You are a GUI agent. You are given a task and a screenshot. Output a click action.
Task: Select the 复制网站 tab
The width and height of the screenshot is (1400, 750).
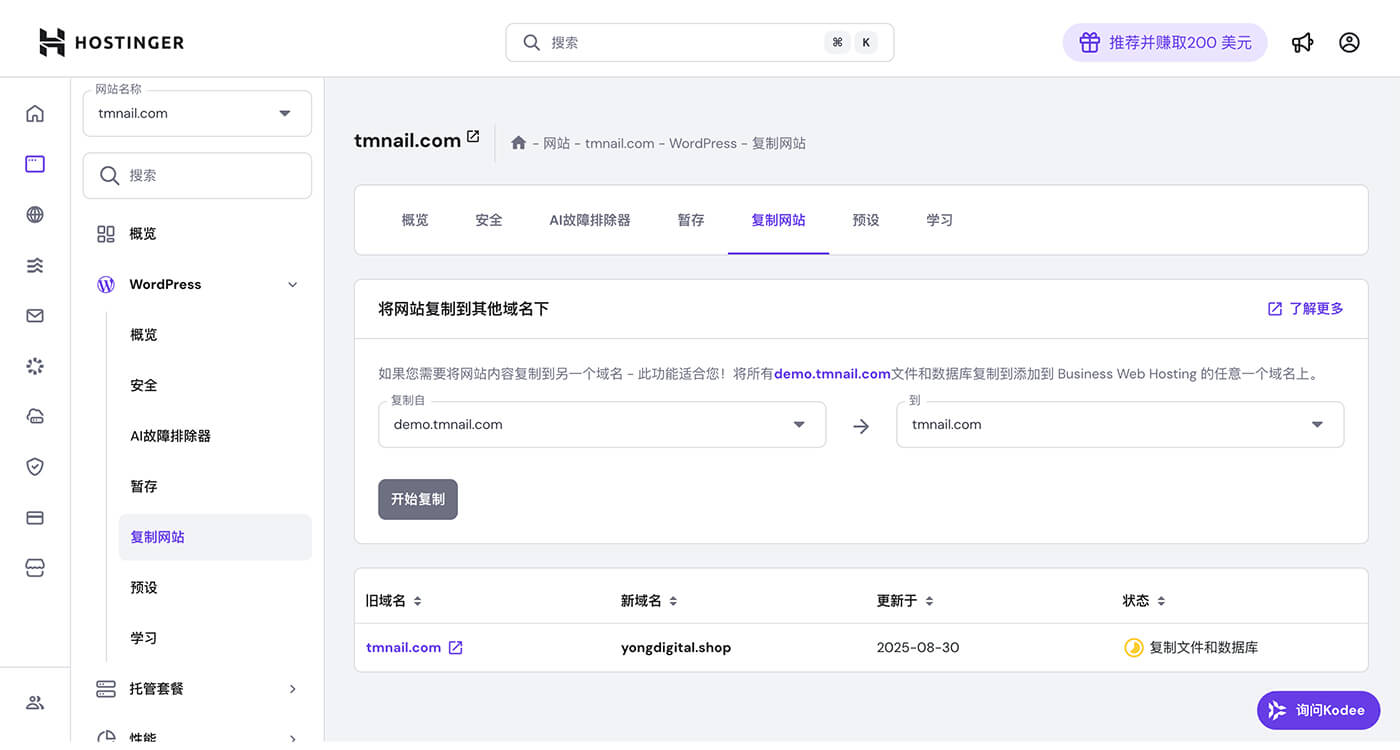click(x=779, y=220)
